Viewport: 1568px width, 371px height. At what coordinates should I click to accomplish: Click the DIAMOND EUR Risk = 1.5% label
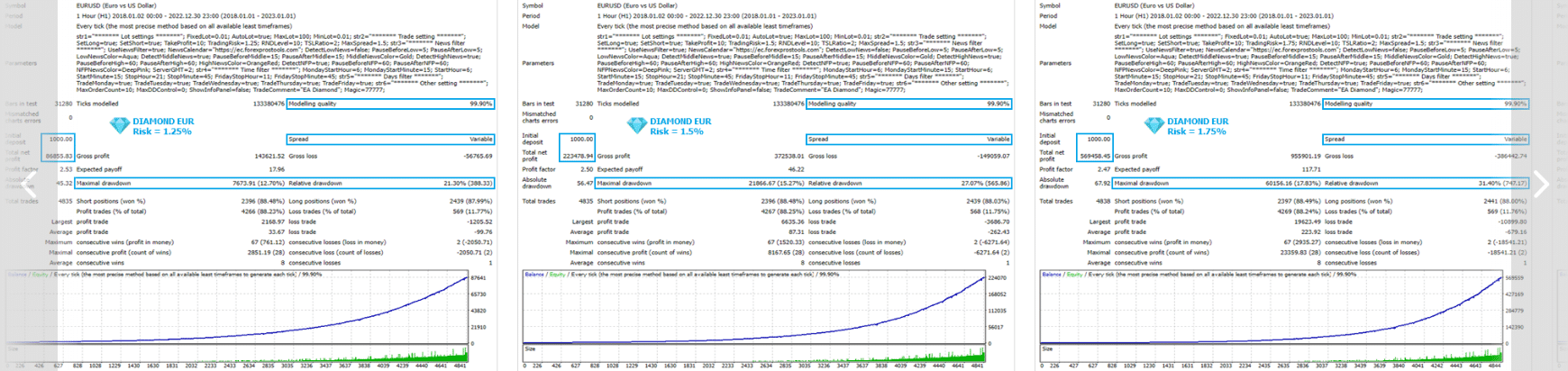click(x=680, y=126)
